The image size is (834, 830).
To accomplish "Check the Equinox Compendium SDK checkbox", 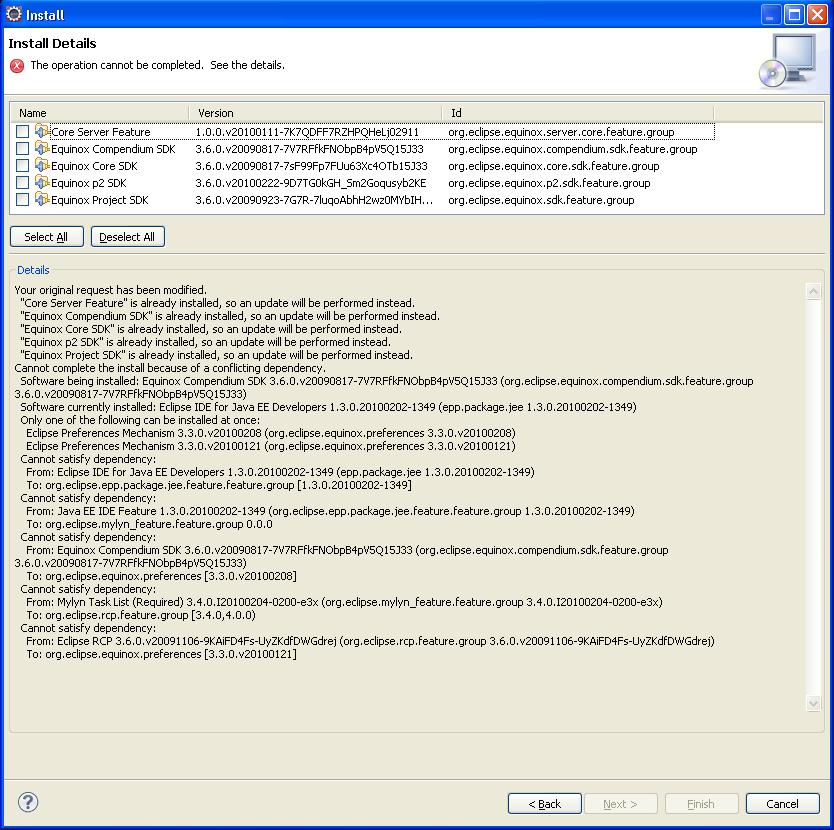I will 22,148.
